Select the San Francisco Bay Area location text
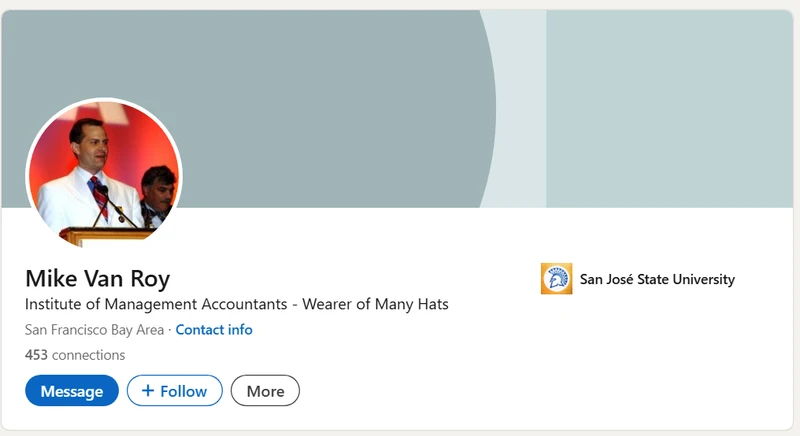 point(94,330)
